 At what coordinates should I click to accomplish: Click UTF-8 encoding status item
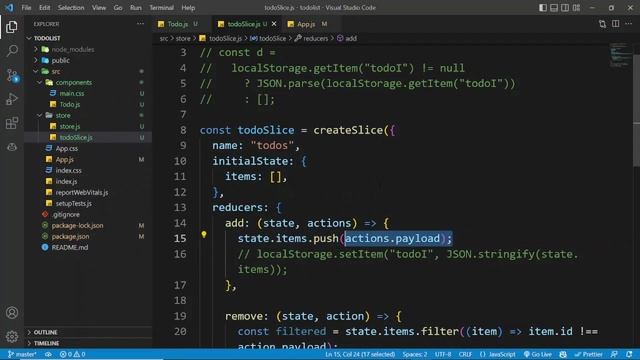coord(443,354)
